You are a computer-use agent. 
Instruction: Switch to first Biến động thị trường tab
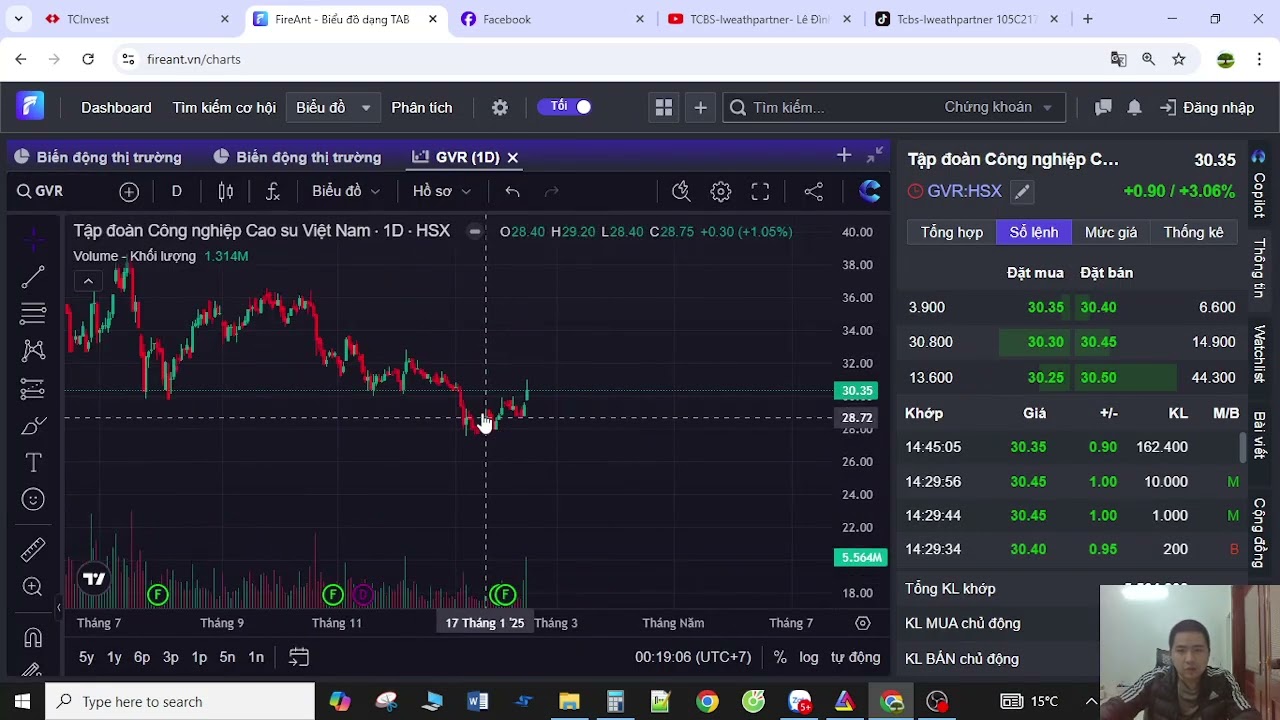[98, 157]
